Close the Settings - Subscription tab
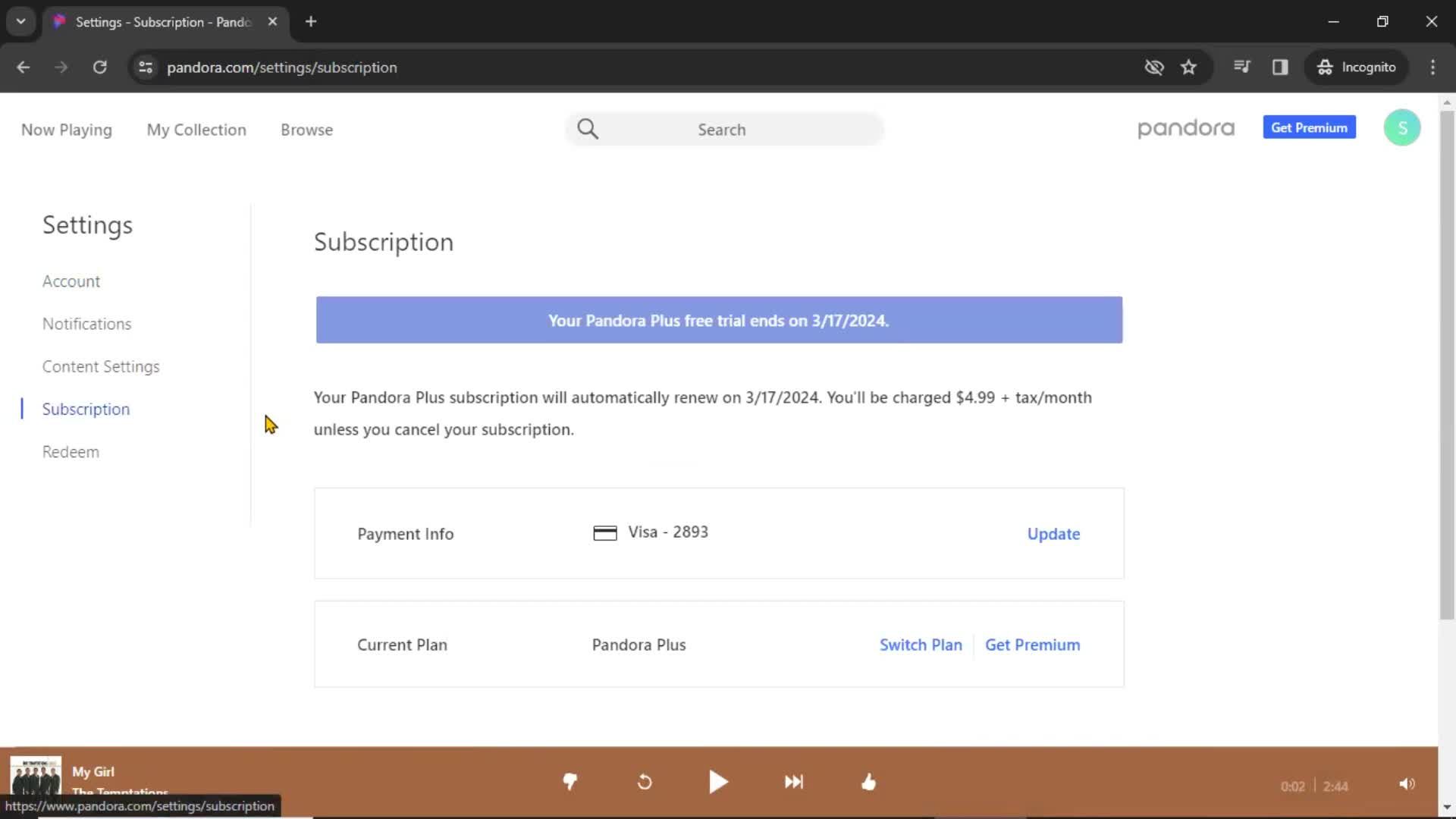The width and height of the screenshot is (1456, 819). pos(272,21)
